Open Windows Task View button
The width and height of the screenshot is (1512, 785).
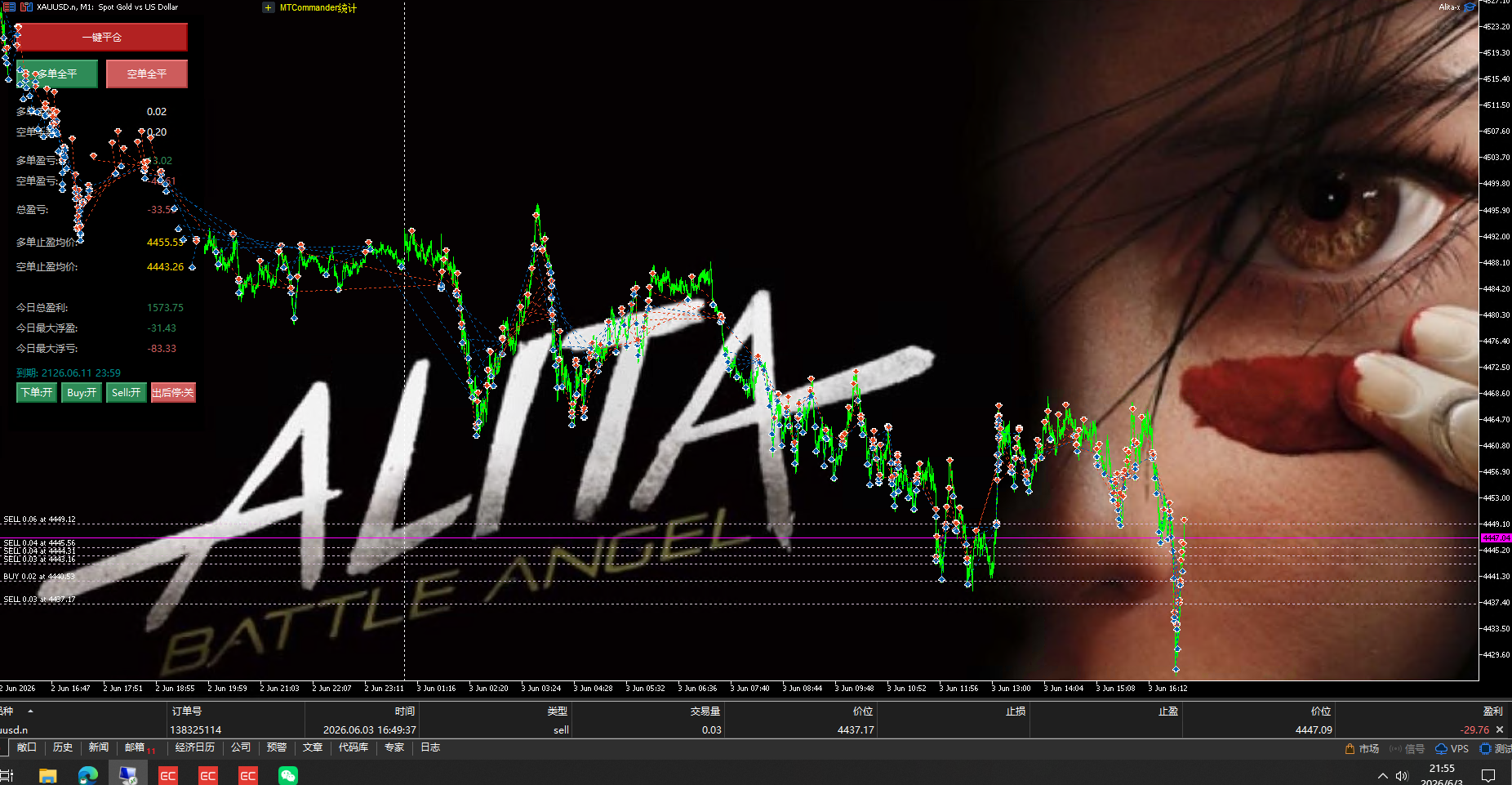pos(7,775)
